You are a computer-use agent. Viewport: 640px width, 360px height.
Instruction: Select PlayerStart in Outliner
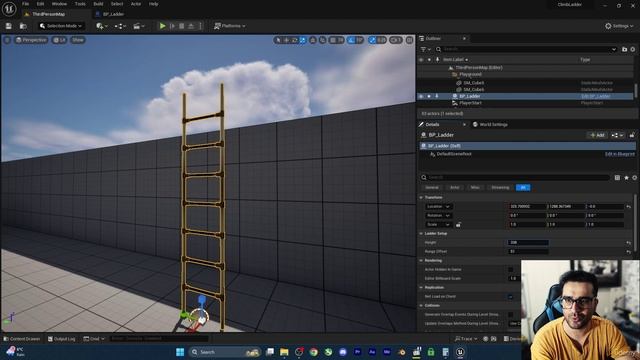(470, 103)
